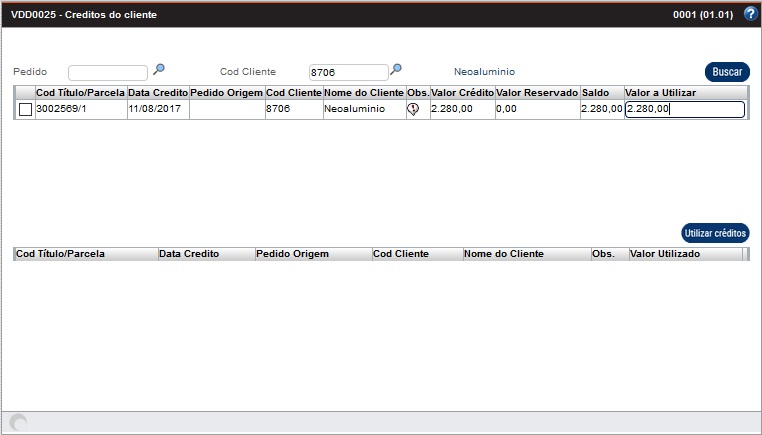Screen dimensions: 762x435
Task: Click the 11/08/2017 credit date cell
Action: [x=157, y=110]
